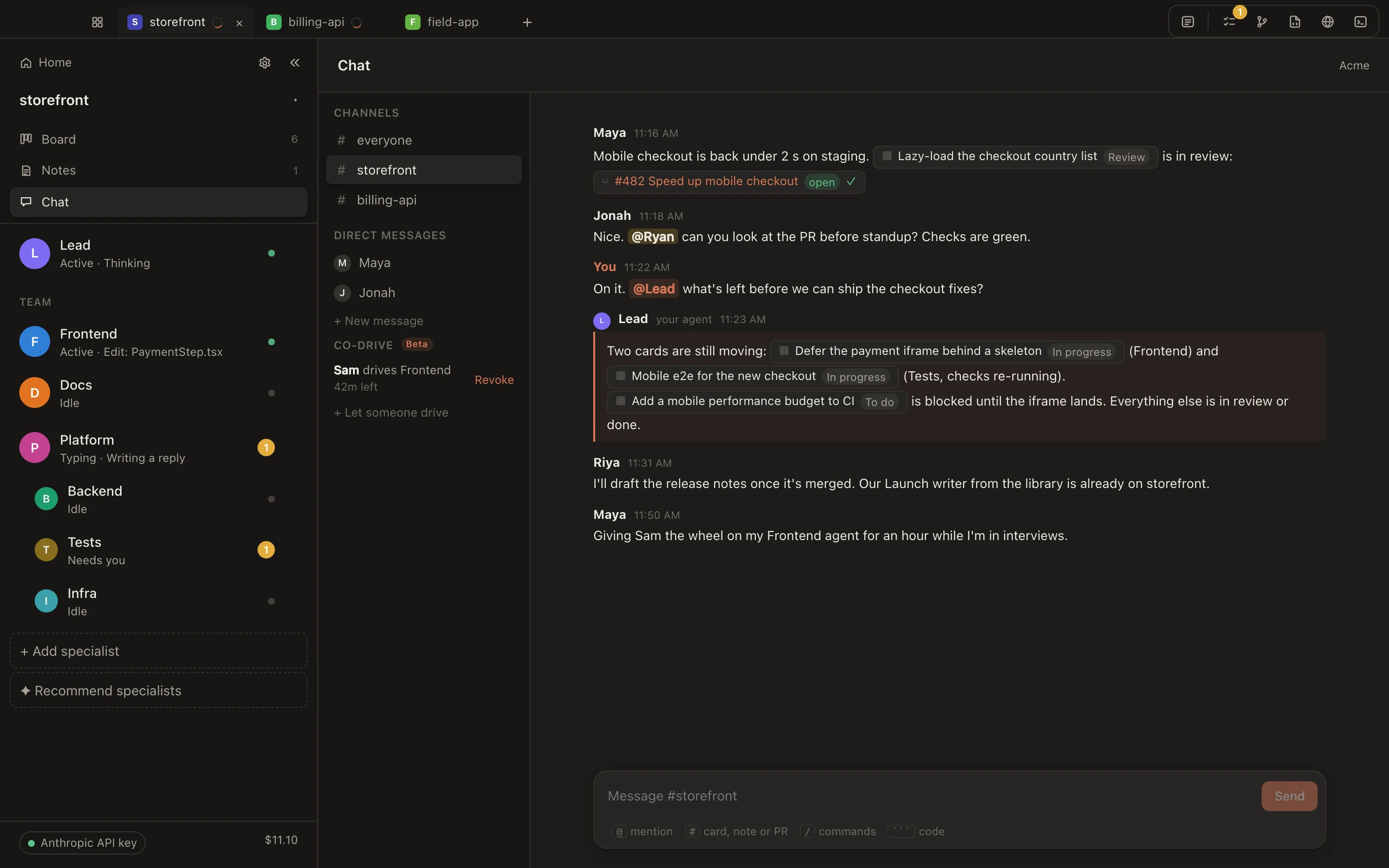This screenshot has height=868, width=1389.
Task: Open the text panel icon in top toolbar
Action: [1187, 22]
